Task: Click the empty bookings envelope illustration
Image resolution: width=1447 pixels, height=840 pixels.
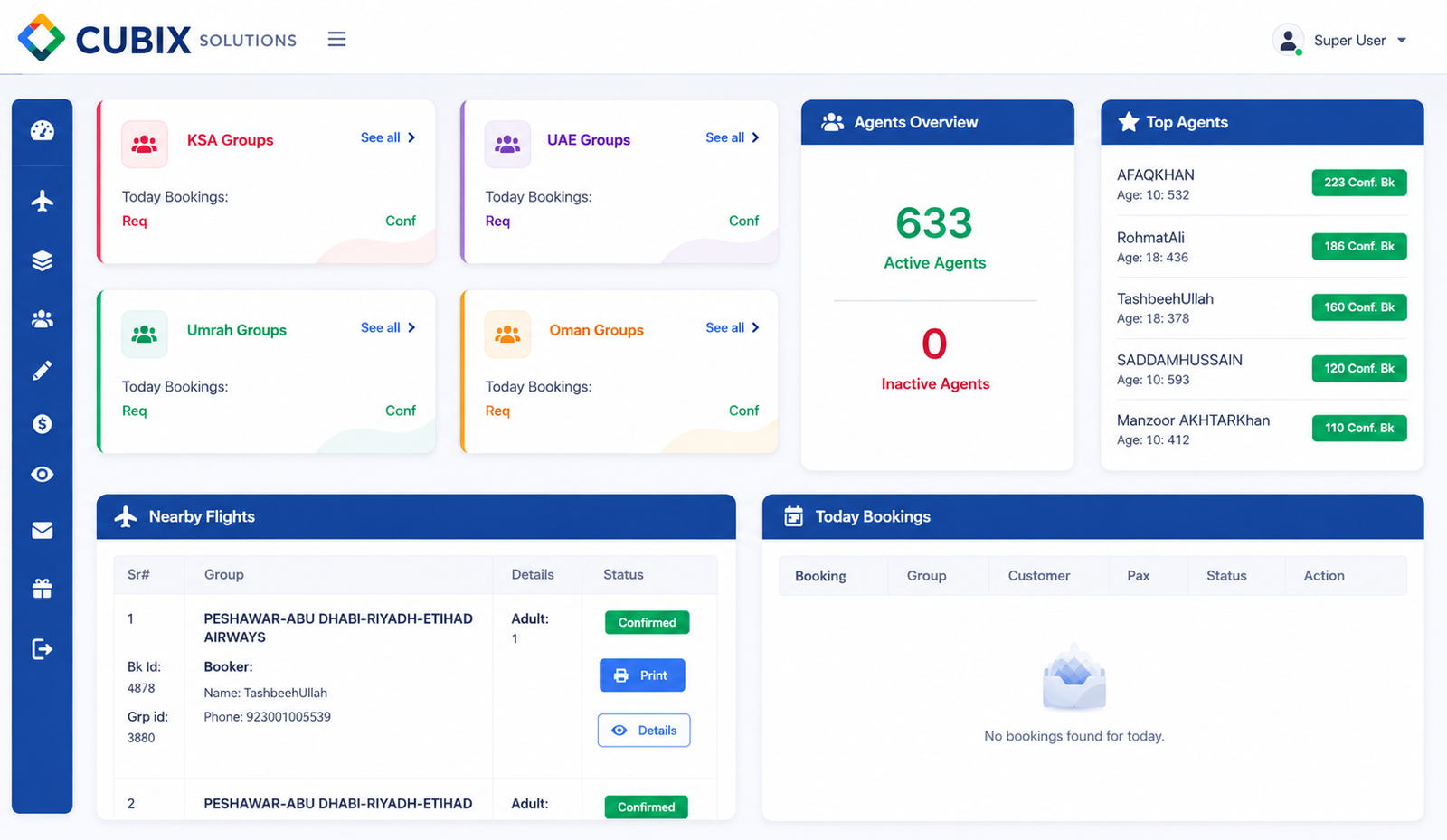Action: (1074, 677)
